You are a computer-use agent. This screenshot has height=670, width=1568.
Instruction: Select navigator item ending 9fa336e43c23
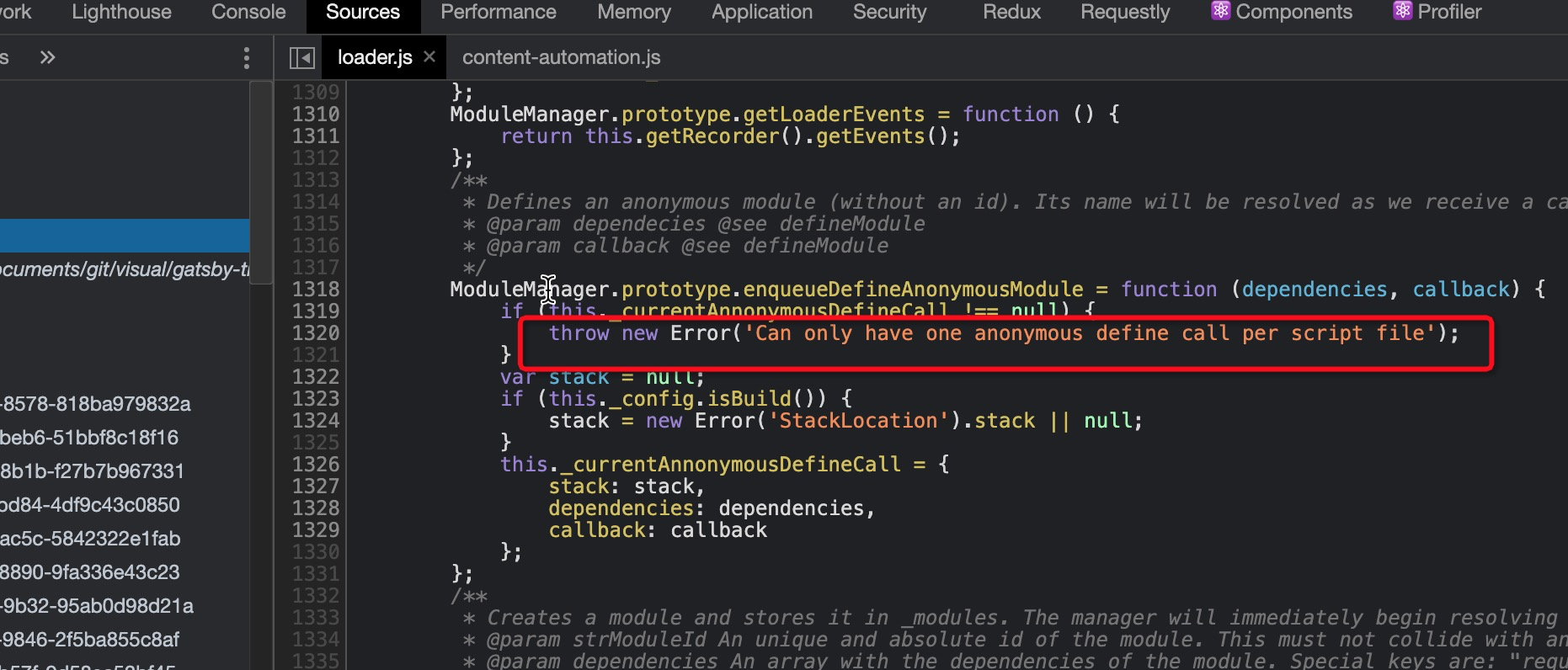90,572
